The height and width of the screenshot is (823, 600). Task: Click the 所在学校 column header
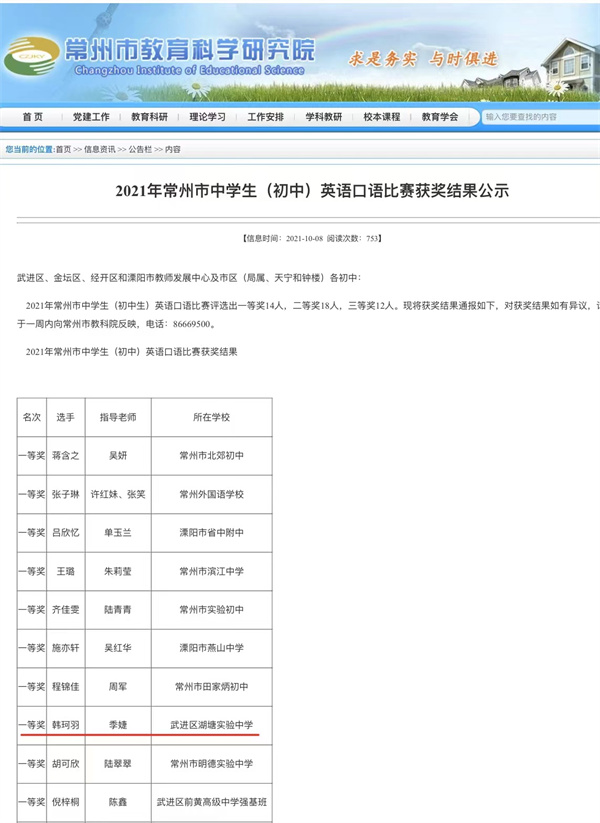coord(212,417)
